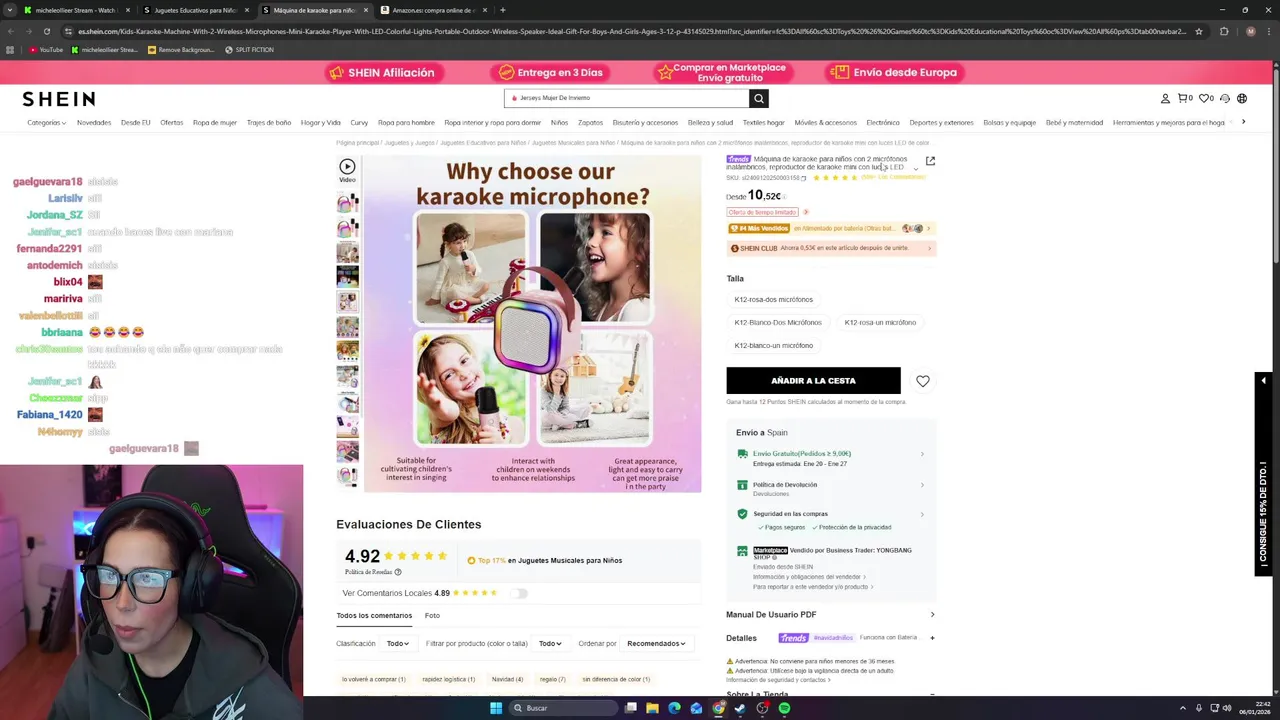This screenshot has width=1280, height=720.
Task: Open Electrónica nav menu item
Action: click(x=883, y=122)
